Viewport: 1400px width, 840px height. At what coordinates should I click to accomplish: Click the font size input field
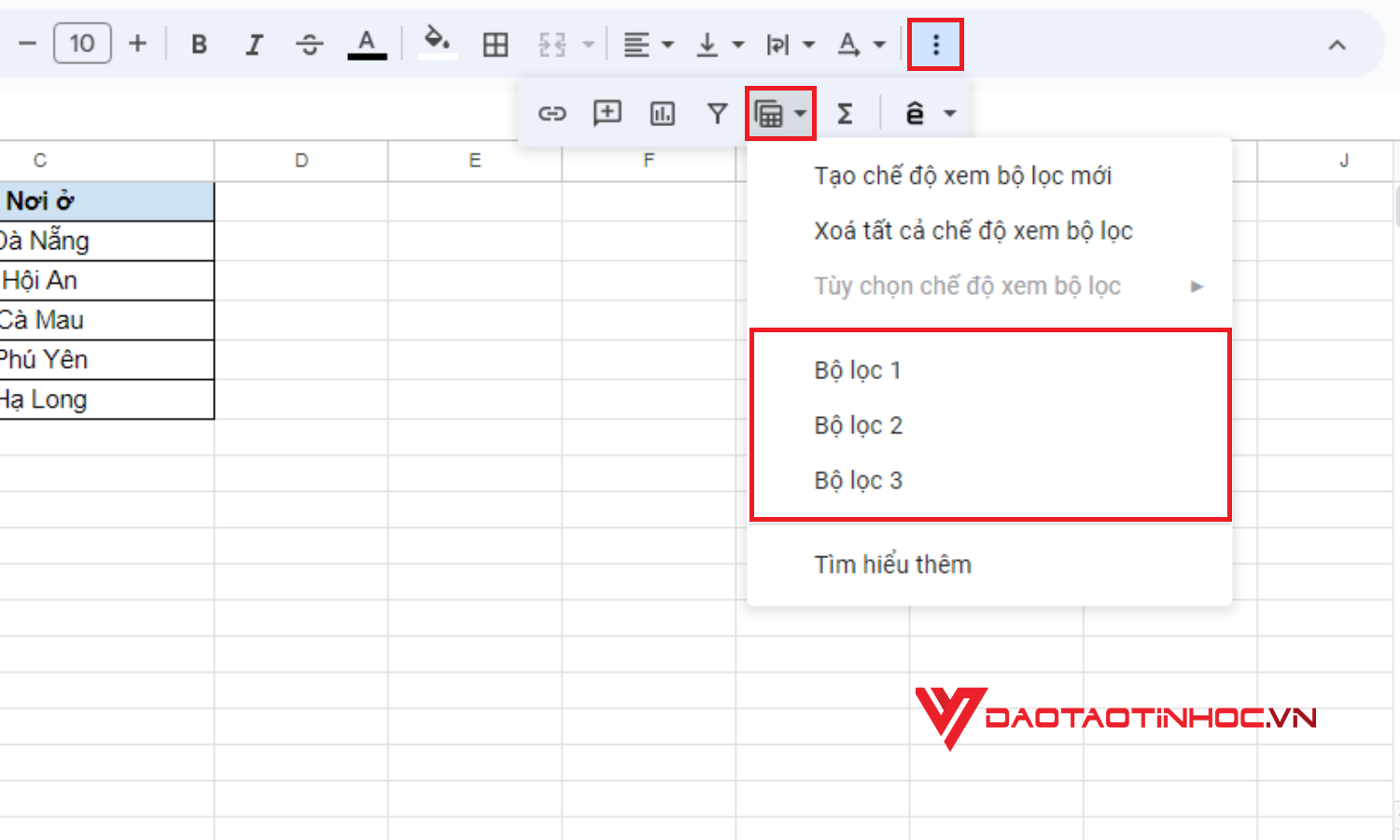82,43
